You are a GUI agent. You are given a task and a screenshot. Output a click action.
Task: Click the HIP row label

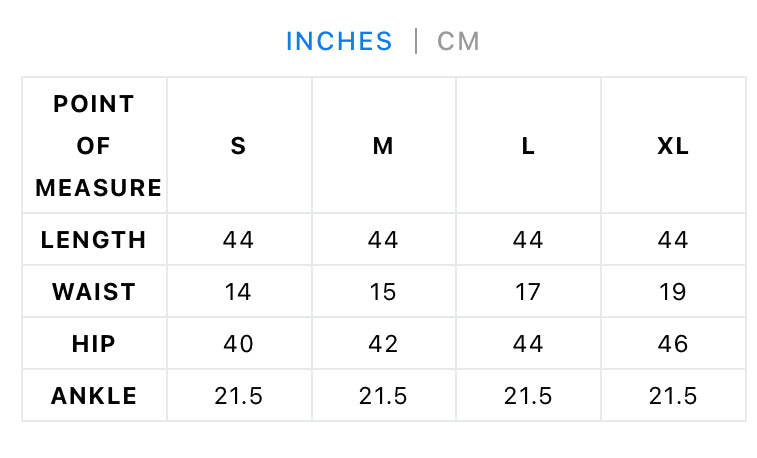(x=94, y=344)
